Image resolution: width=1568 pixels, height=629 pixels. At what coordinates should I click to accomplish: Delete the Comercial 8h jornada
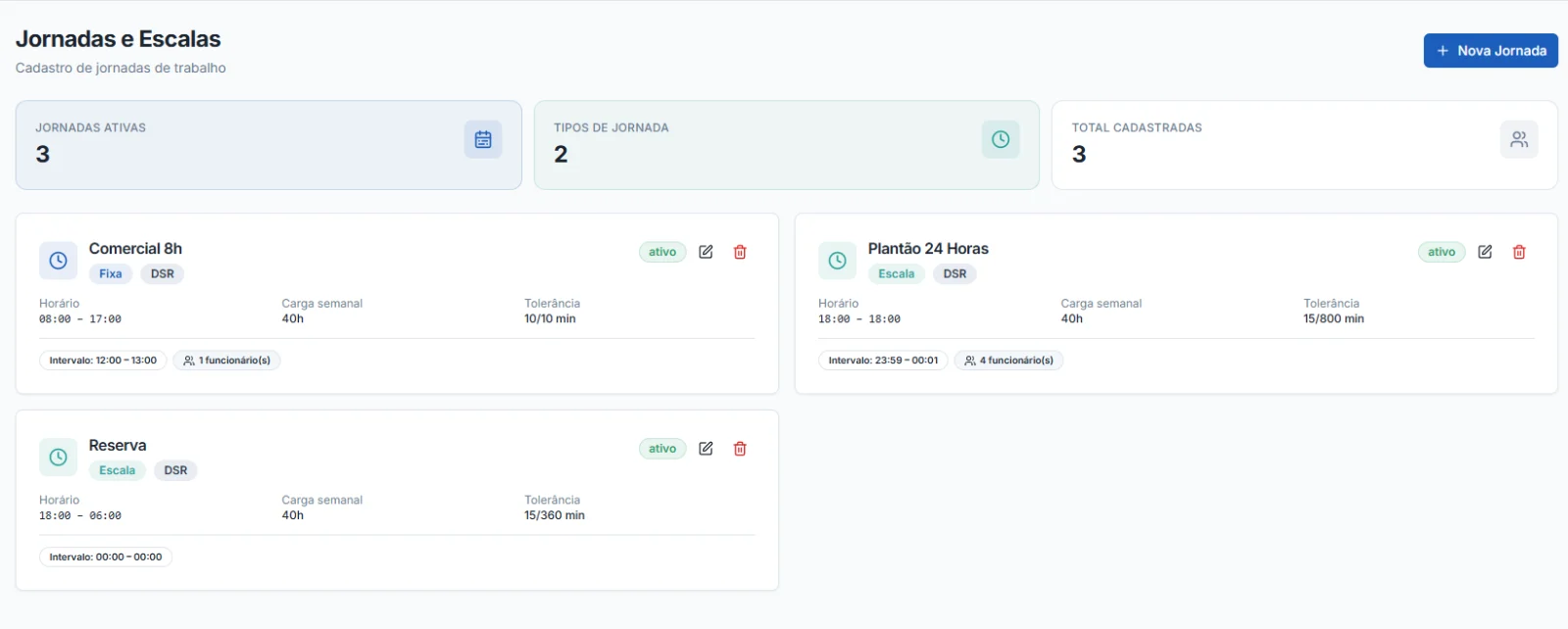coord(740,252)
